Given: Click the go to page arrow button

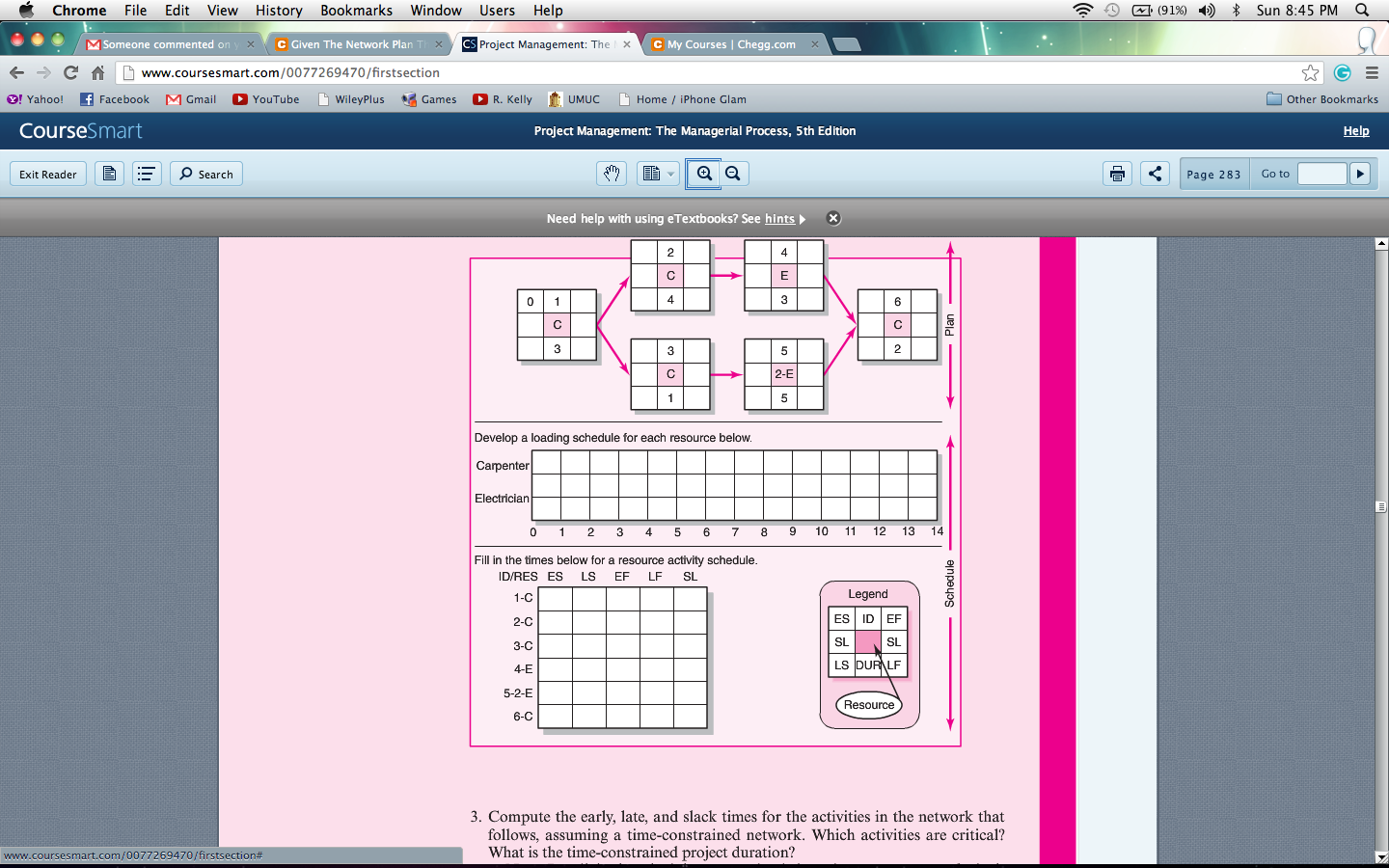Looking at the screenshot, I should pos(1360,174).
